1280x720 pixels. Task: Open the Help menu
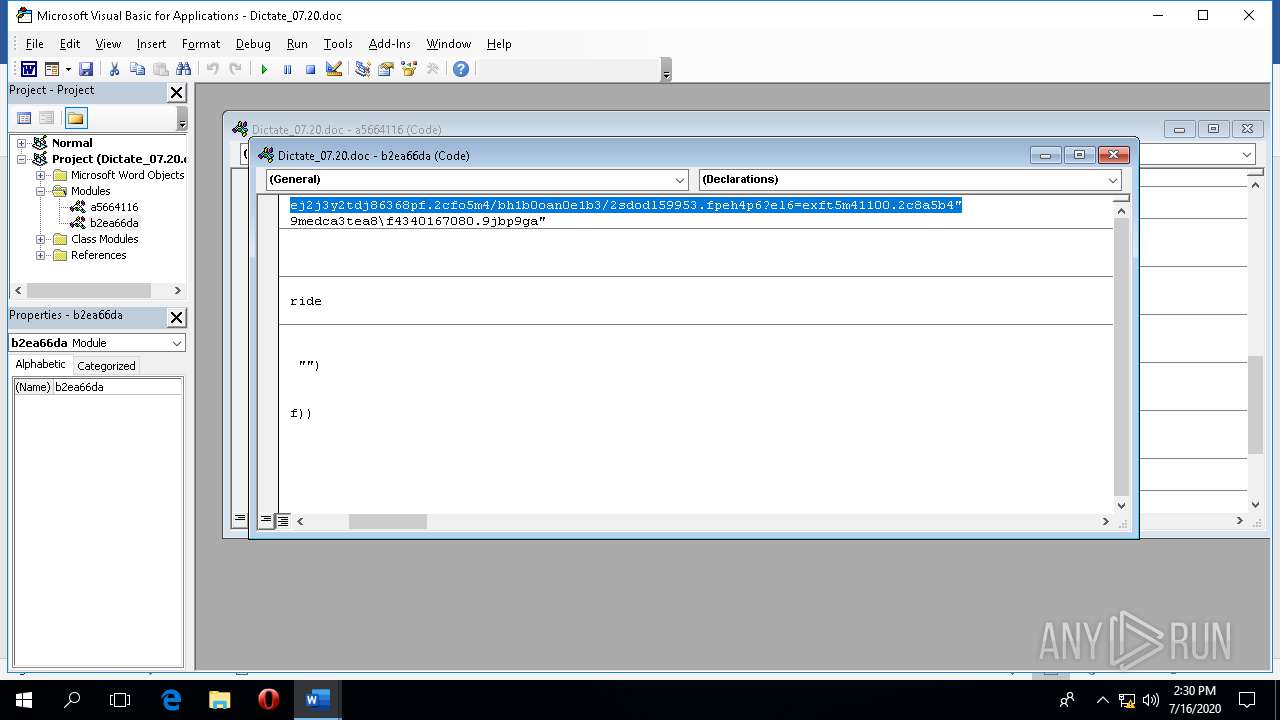tap(499, 44)
